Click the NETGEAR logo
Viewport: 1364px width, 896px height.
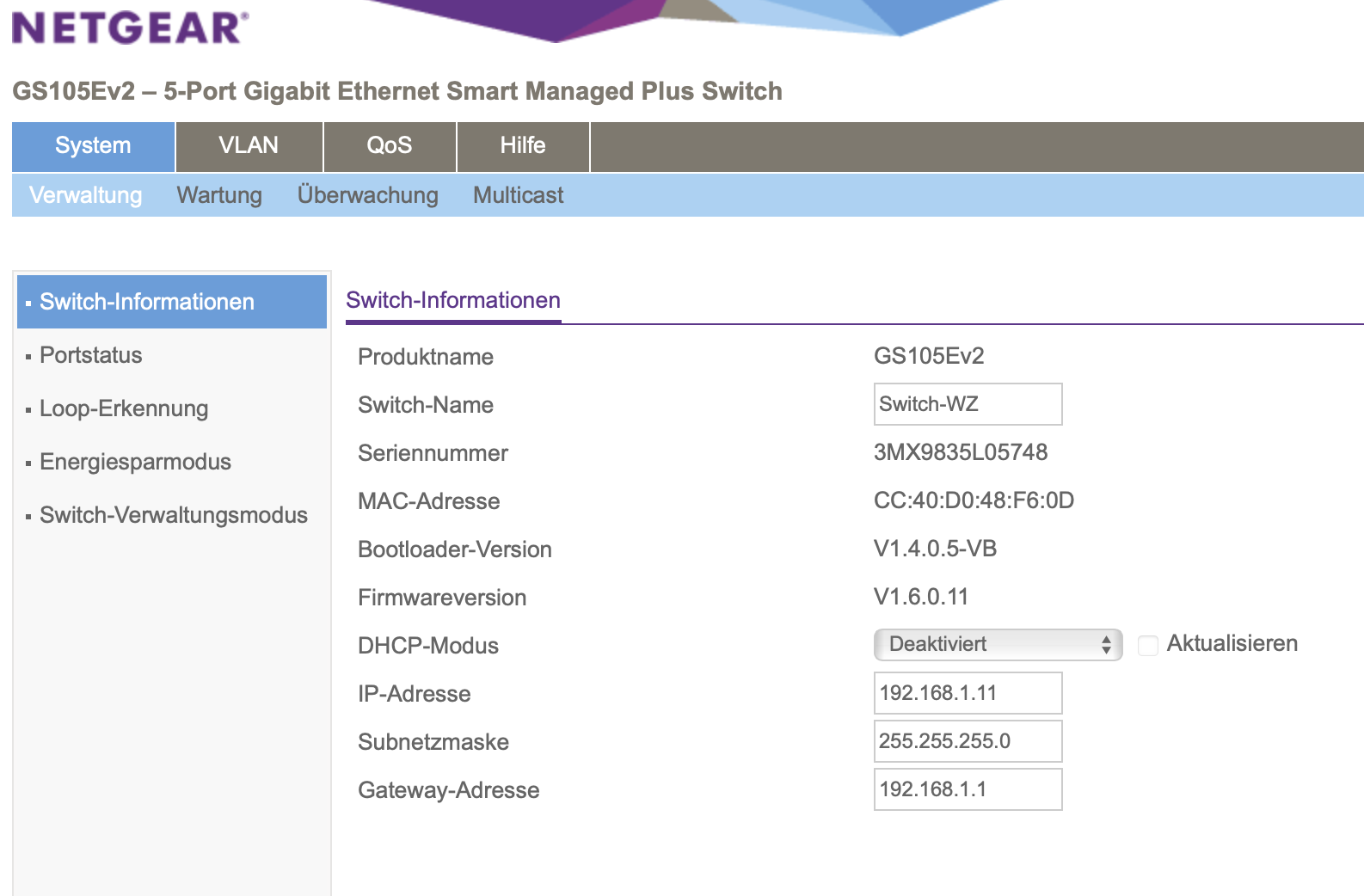(x=130, y=27)
